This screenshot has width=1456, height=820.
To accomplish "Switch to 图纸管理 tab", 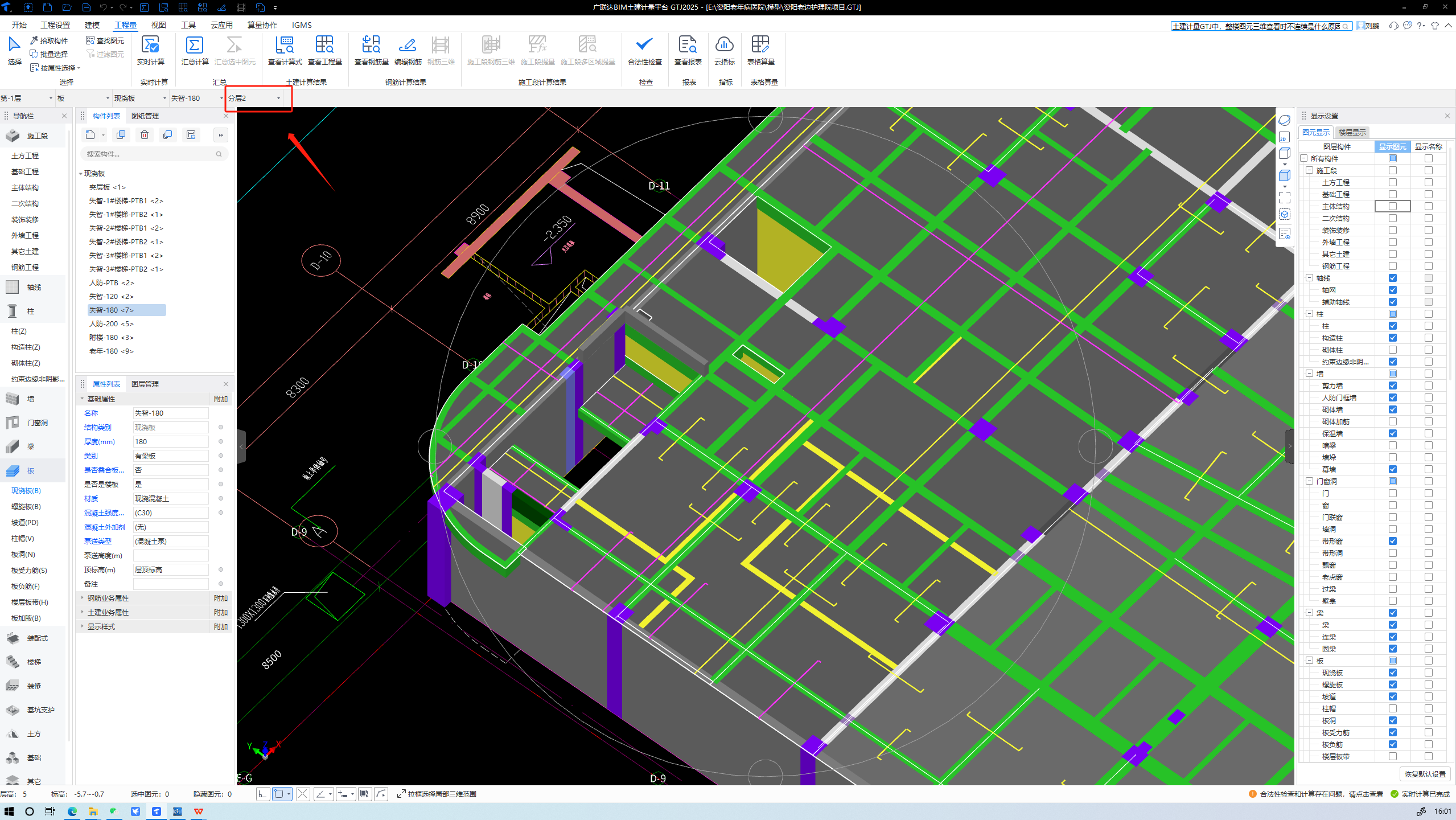I will coord(145,116).
